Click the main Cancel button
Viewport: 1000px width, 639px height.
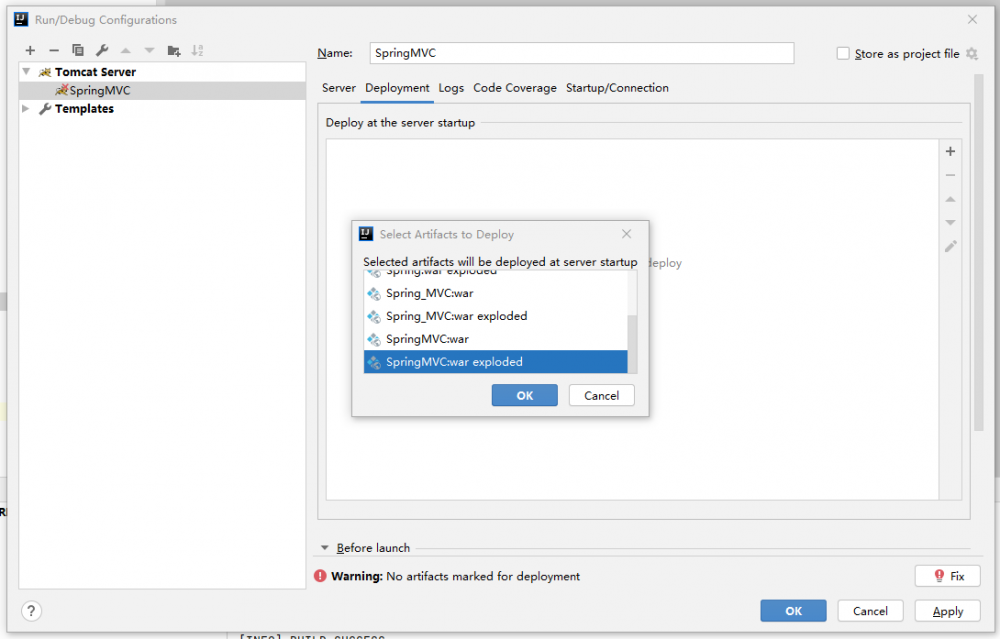[x=871, y=611]
